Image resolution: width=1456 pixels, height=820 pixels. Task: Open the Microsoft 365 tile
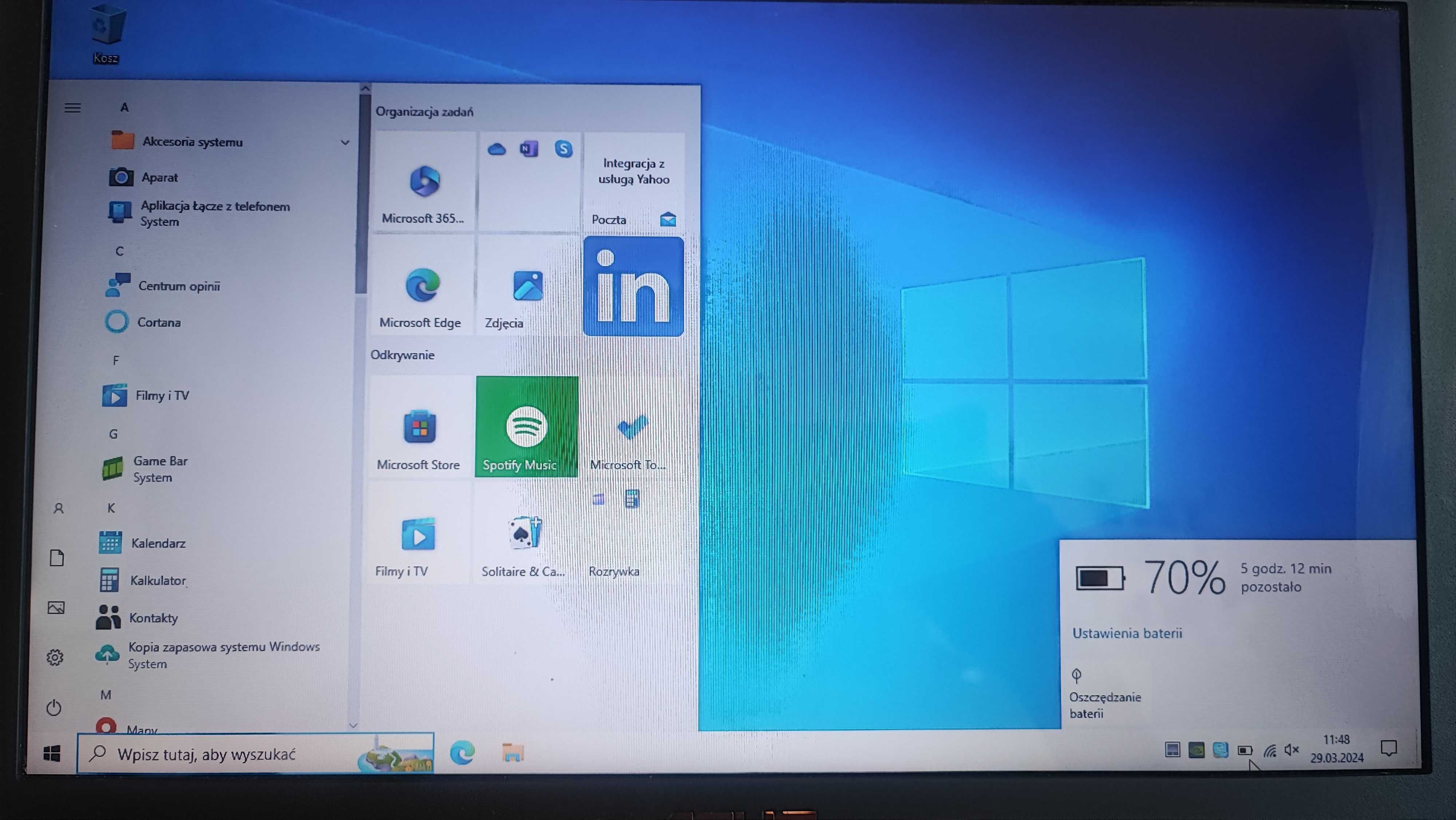pyautogui.click(x=424, y=182)
